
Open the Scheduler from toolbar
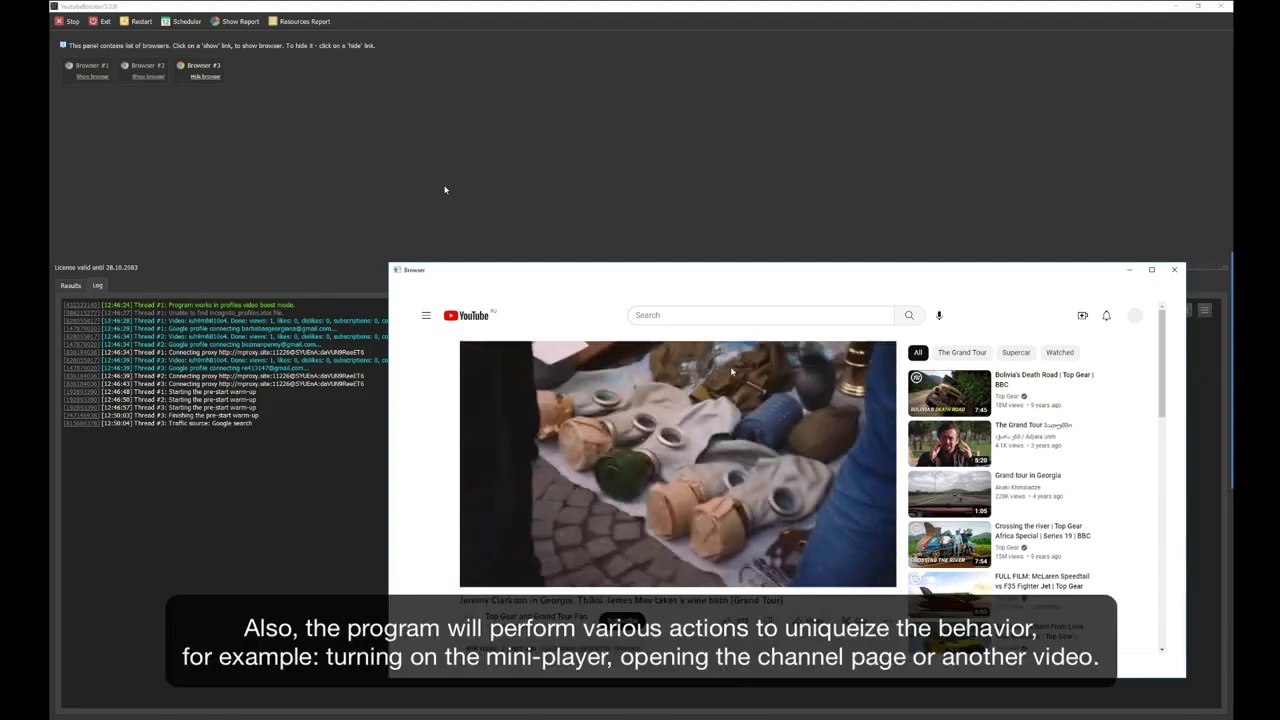181,21
